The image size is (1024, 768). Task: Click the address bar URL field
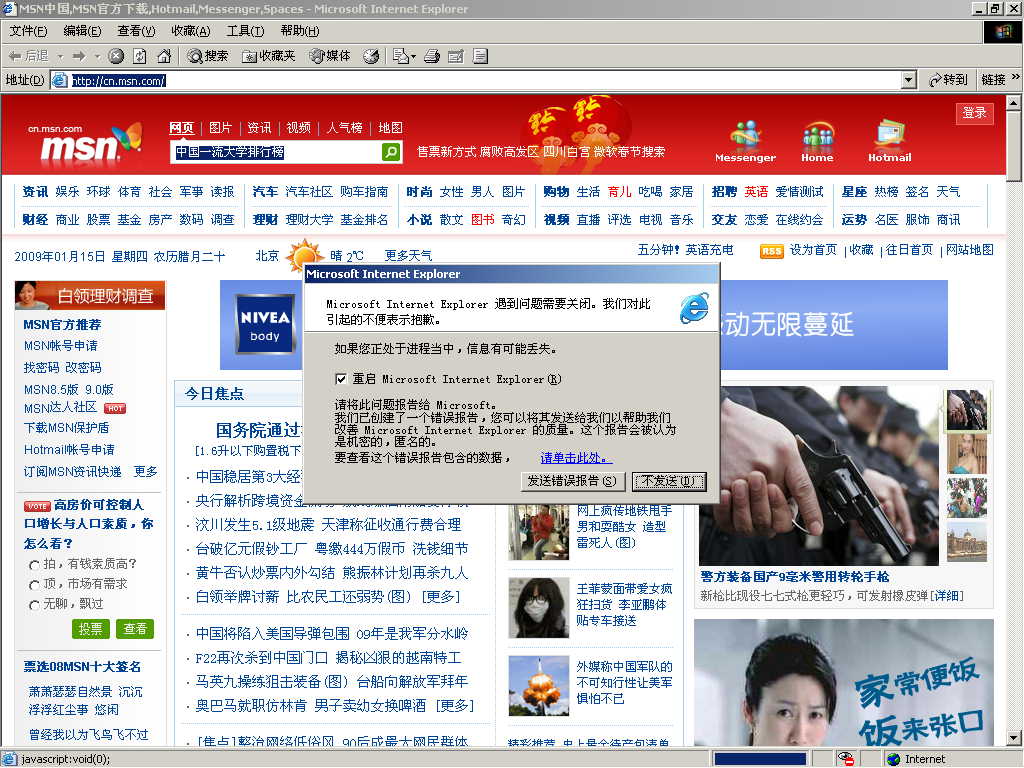coord(485,80)
